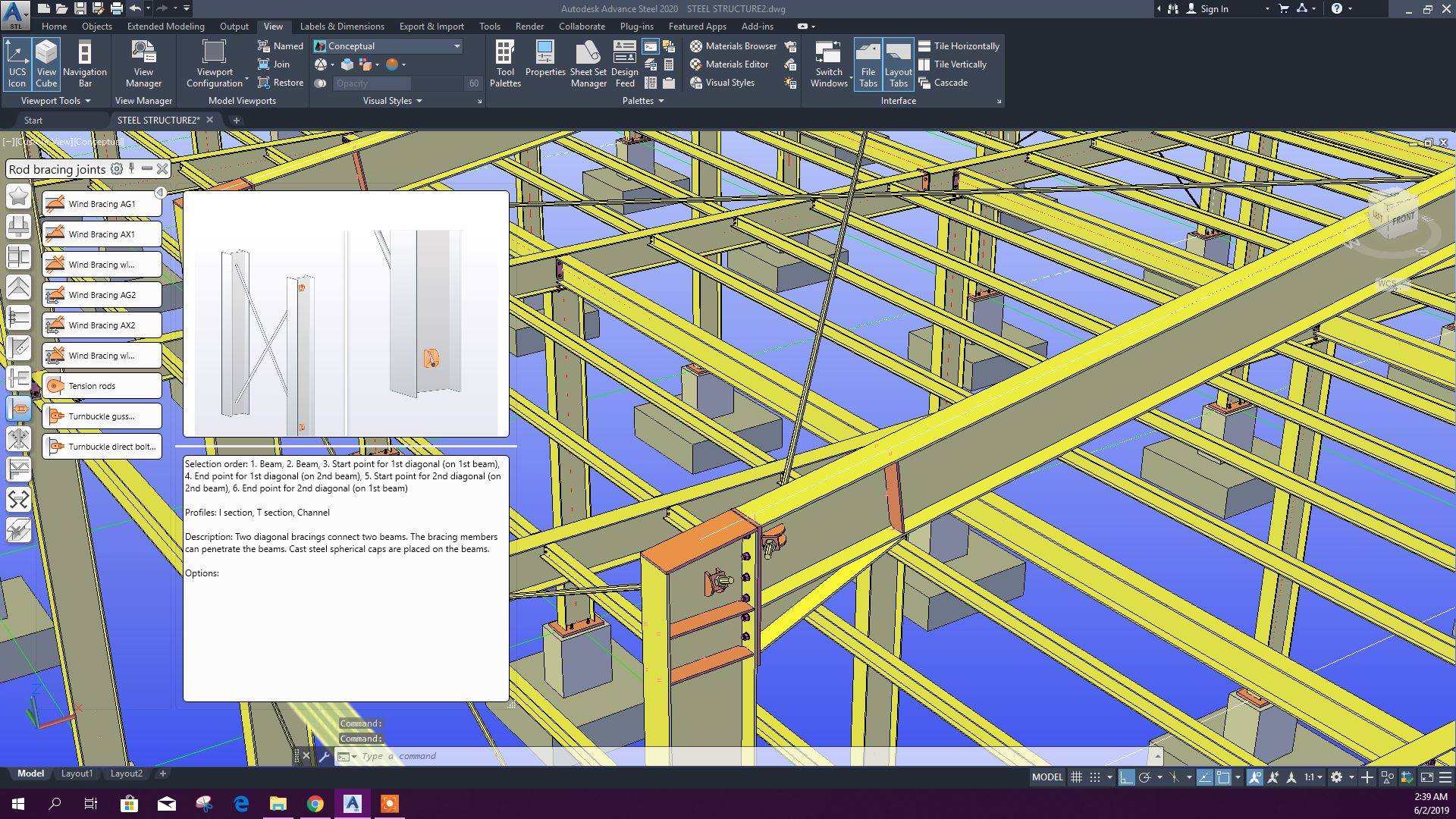Switch to Layout1 tab
Image resolution: width=1456 pixels, height=819 pixels.
click(x=77, y=773)
